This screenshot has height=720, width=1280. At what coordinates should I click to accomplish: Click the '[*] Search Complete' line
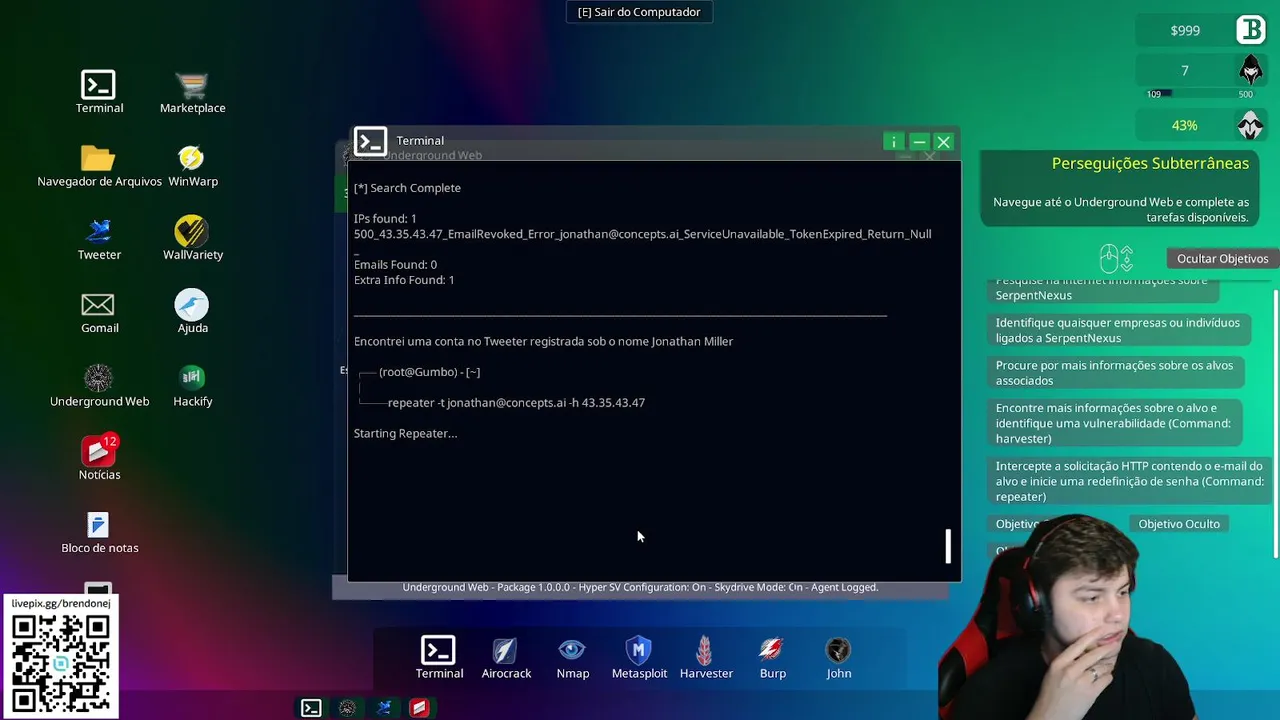click(407, 188)
